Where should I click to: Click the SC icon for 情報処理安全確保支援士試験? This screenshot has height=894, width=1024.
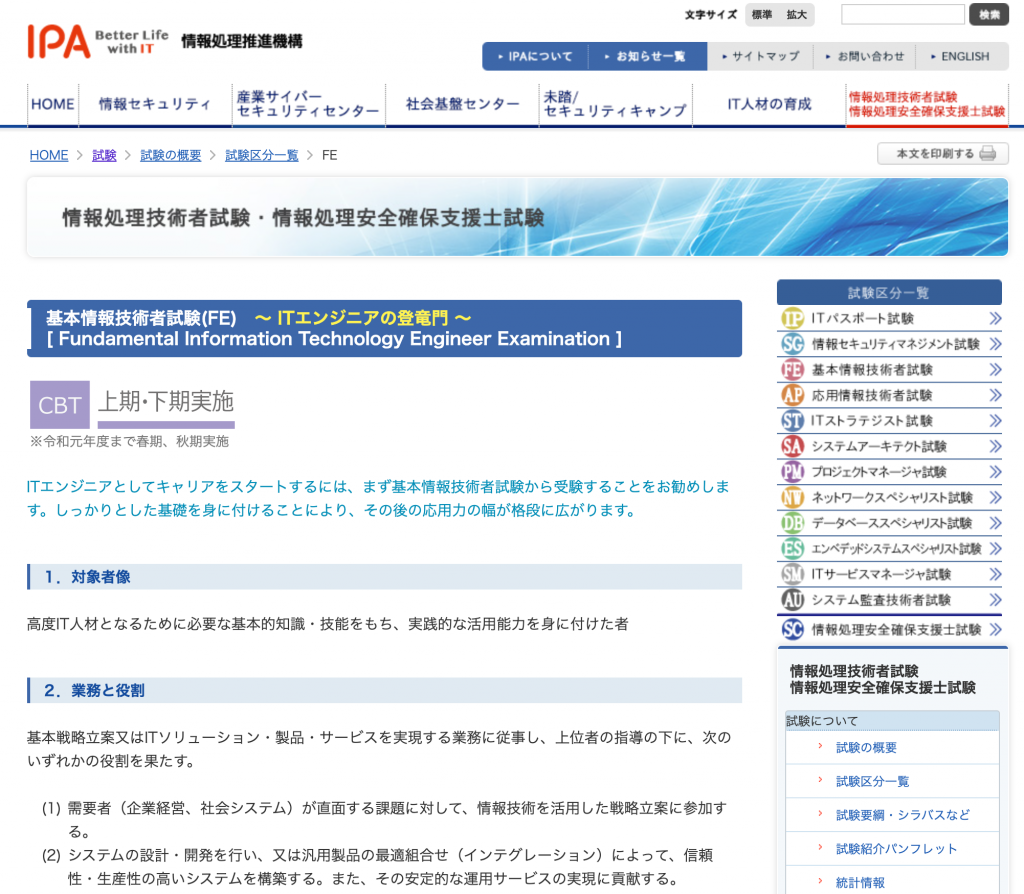tap(792, 630)
